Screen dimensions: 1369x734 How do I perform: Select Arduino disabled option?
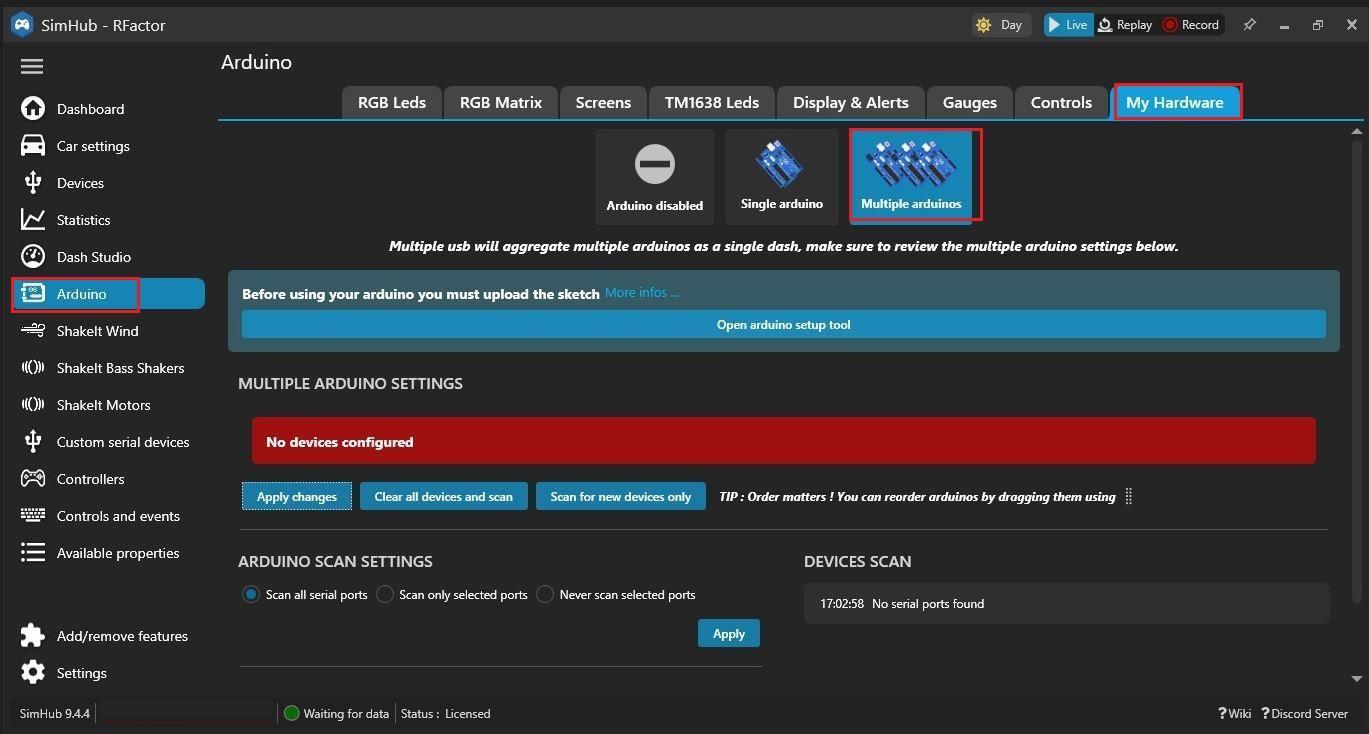point(655,177)
